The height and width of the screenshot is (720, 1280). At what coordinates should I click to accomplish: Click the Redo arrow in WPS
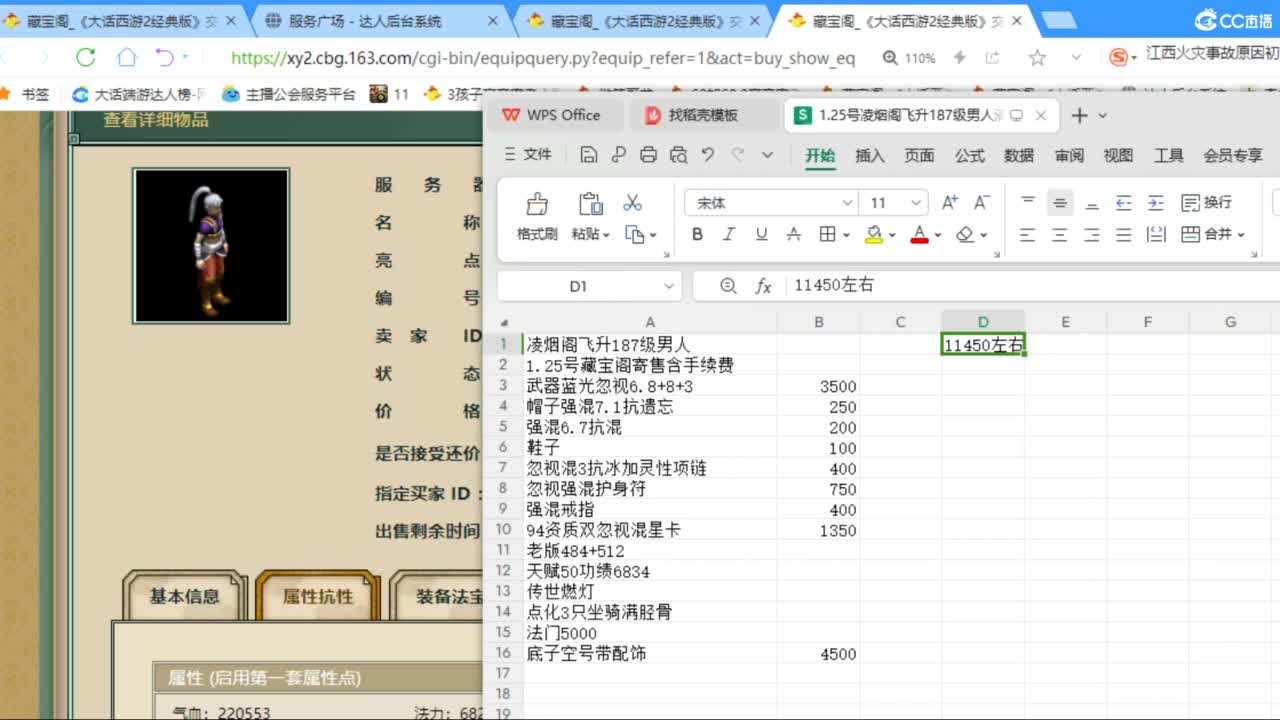click(738, 155)
